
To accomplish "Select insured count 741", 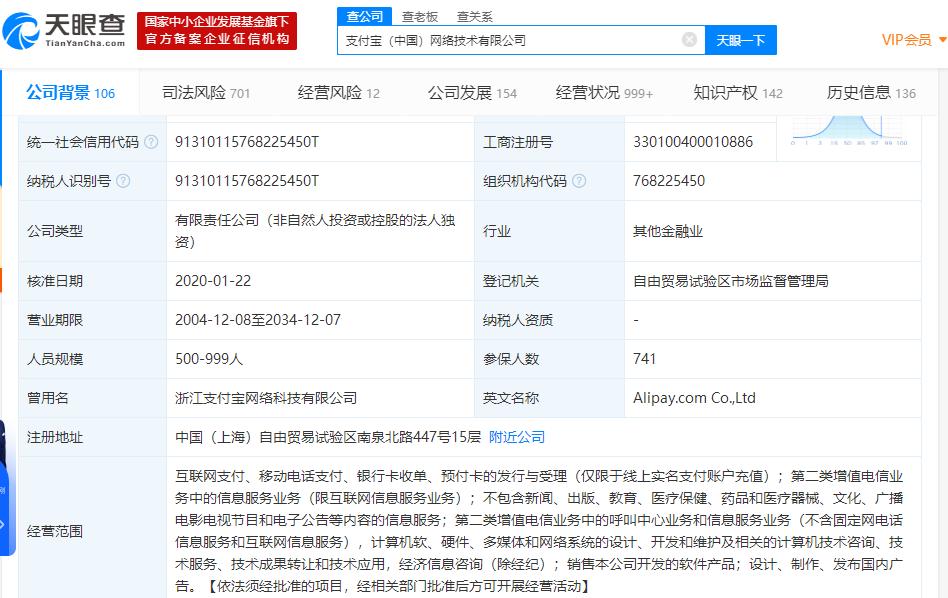I will [x=644, y=359].
